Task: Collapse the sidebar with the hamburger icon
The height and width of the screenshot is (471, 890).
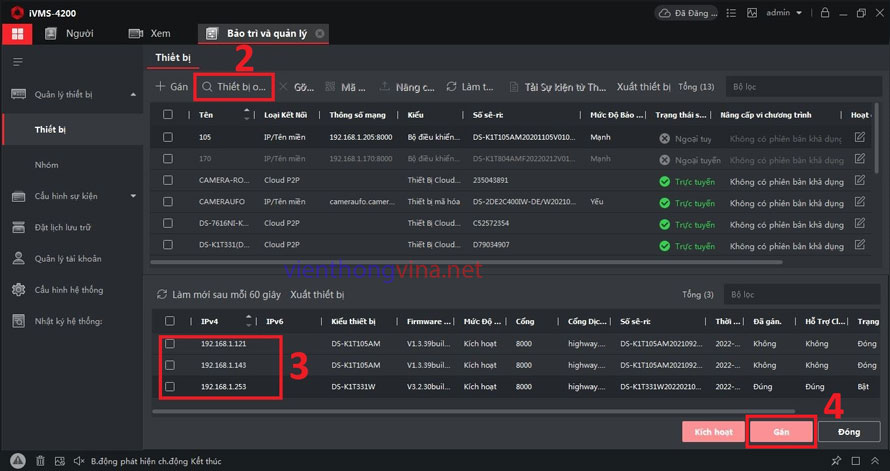Action: coord(17,62)
